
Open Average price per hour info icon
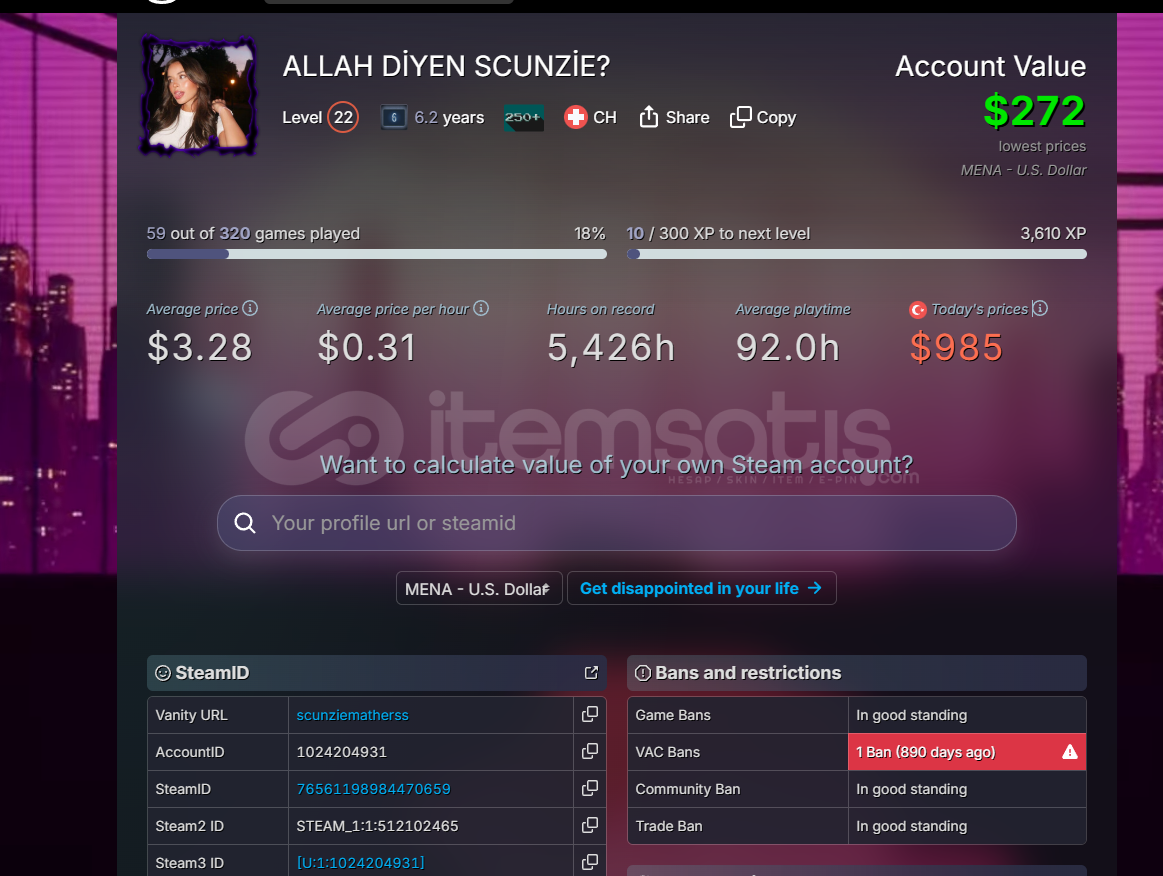point(481,308)
